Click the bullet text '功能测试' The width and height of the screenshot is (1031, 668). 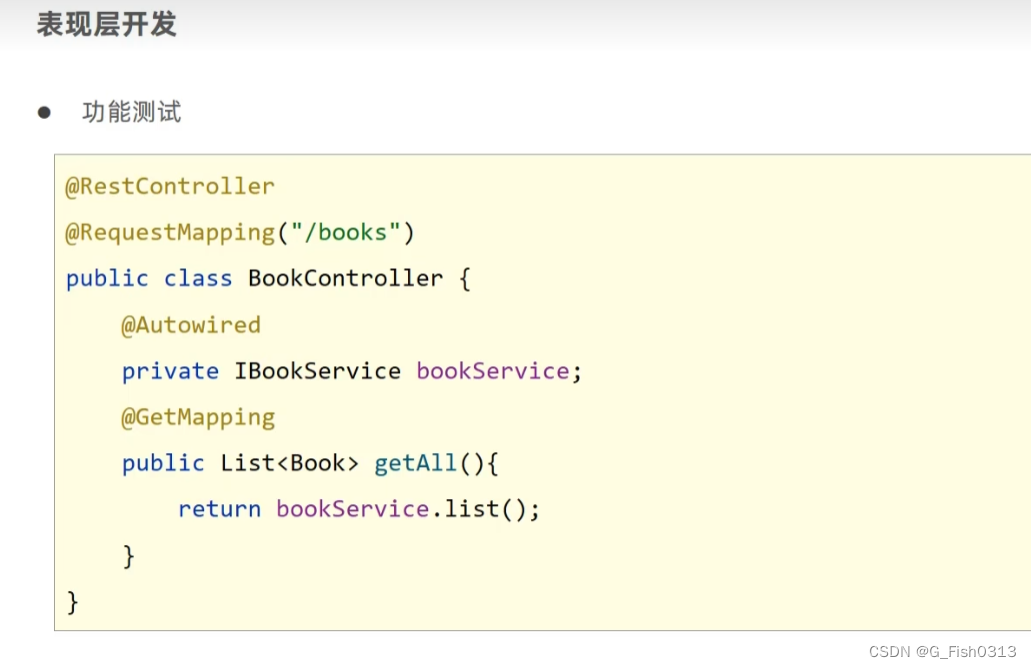[x=132, y=112]
